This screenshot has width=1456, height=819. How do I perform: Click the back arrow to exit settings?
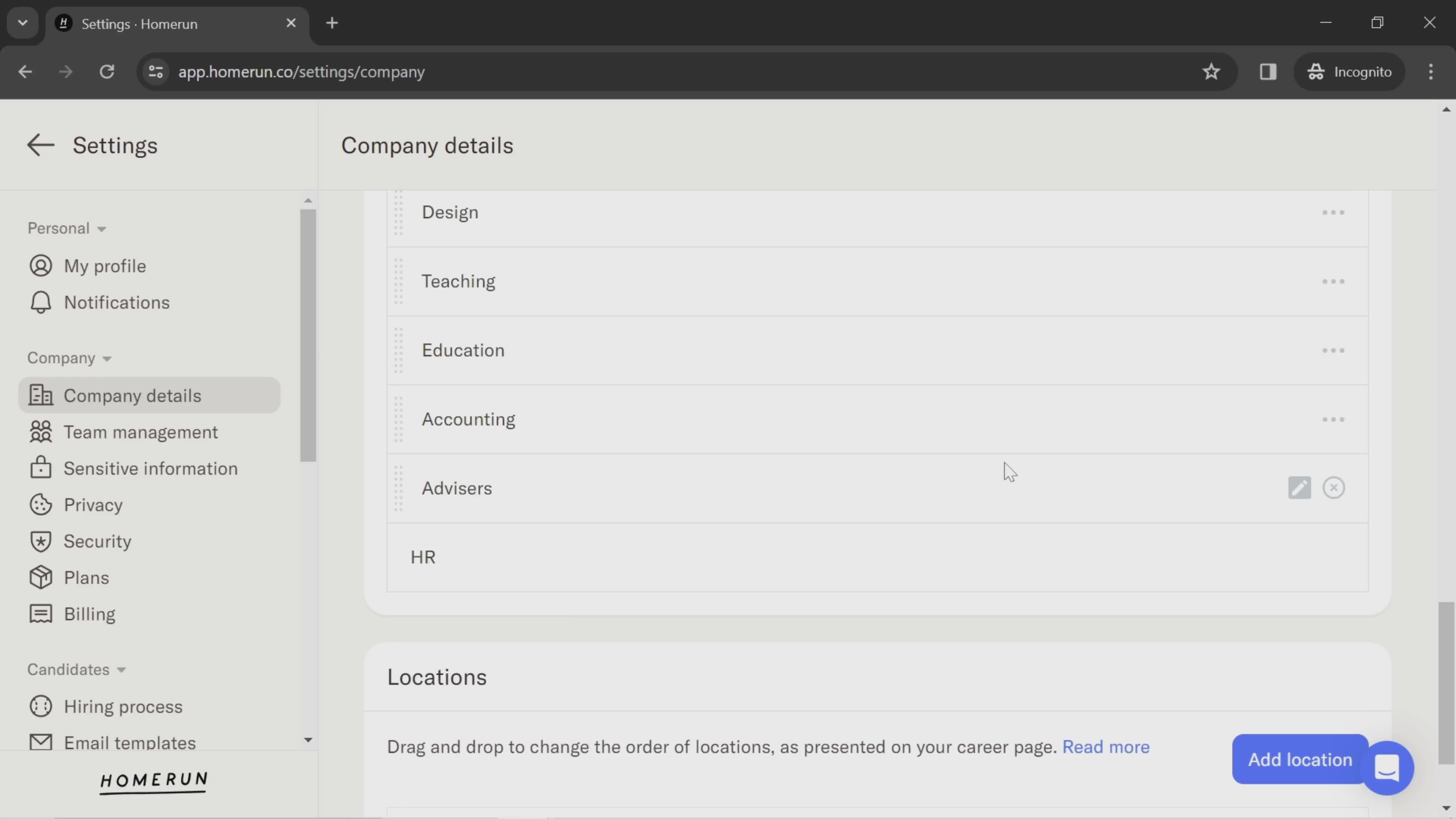[x=40, y=144]
